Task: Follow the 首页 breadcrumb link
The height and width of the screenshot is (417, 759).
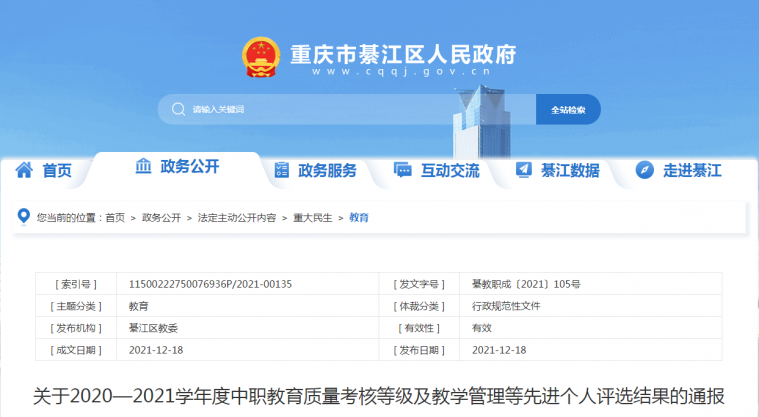Action: pyautogui.click(x=115, y=217)
